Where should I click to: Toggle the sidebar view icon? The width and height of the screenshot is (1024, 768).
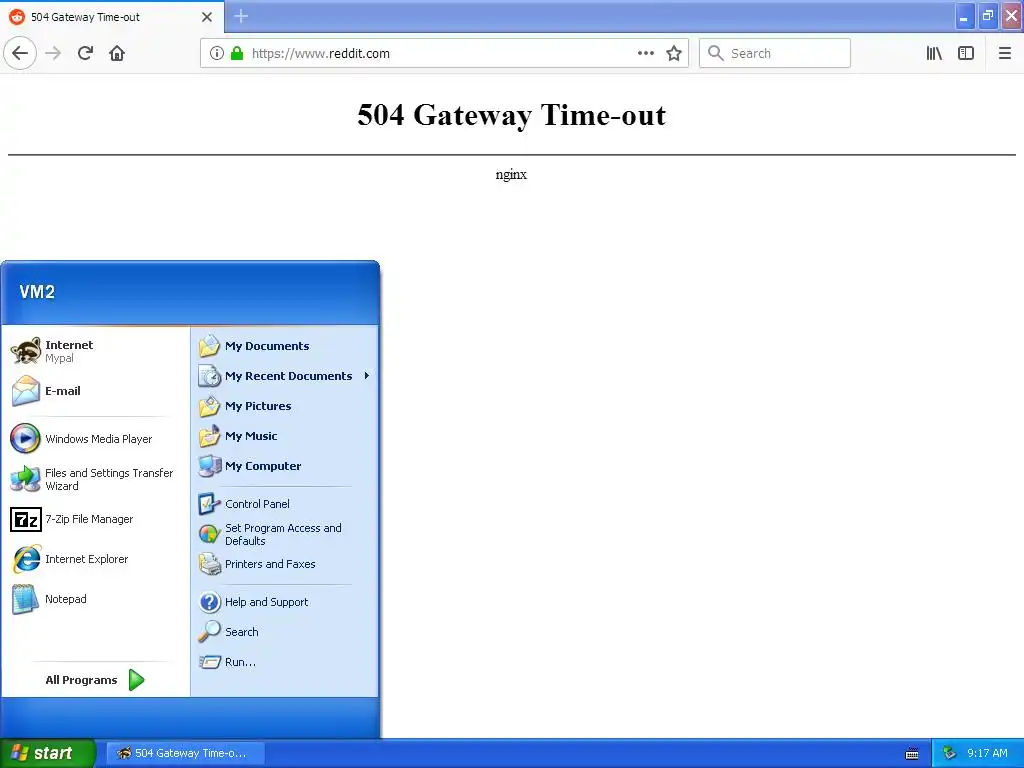[x=966, y=53]
